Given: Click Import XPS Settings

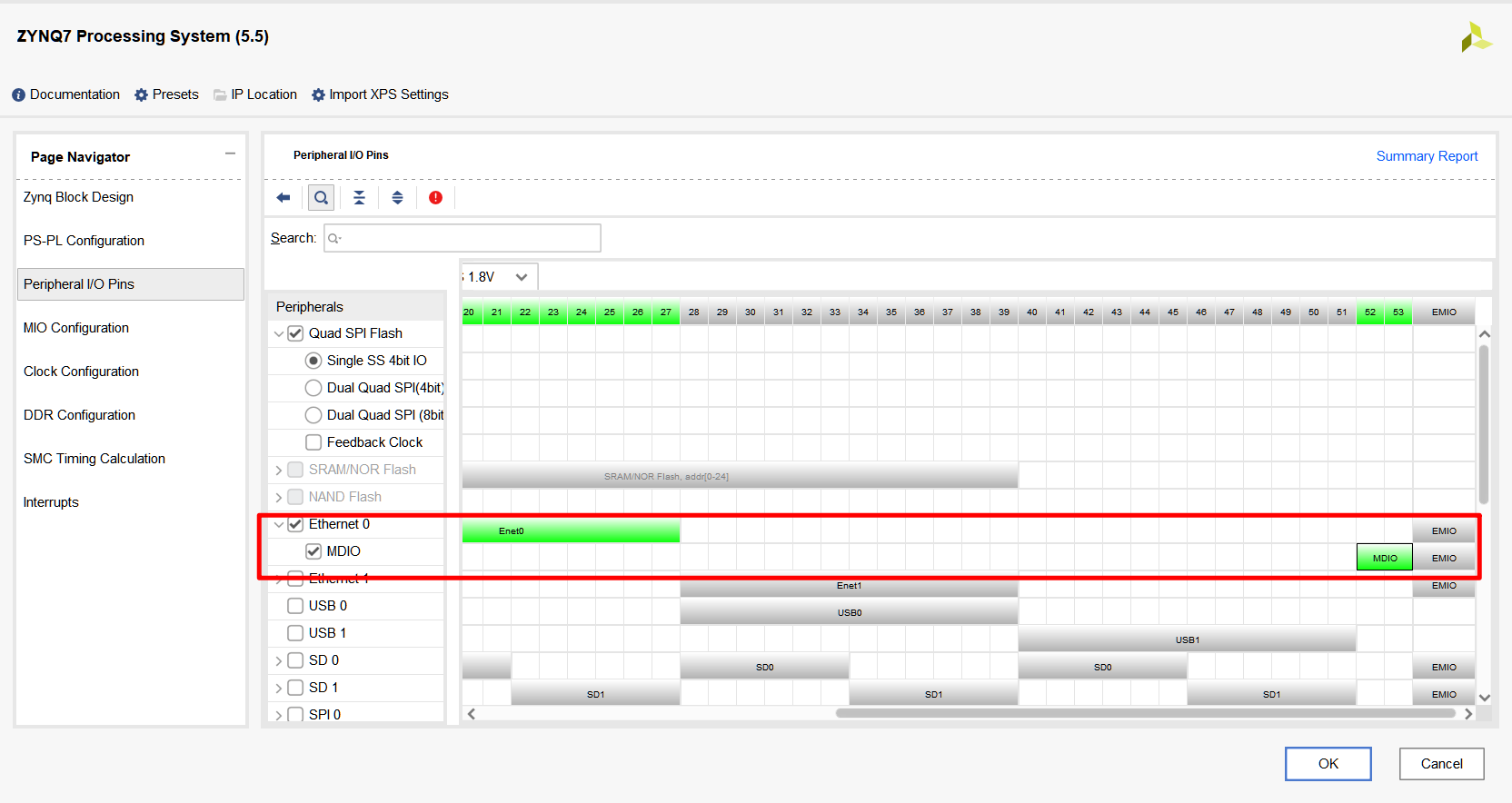Looking at the screenshot, I should click(389, 94).
